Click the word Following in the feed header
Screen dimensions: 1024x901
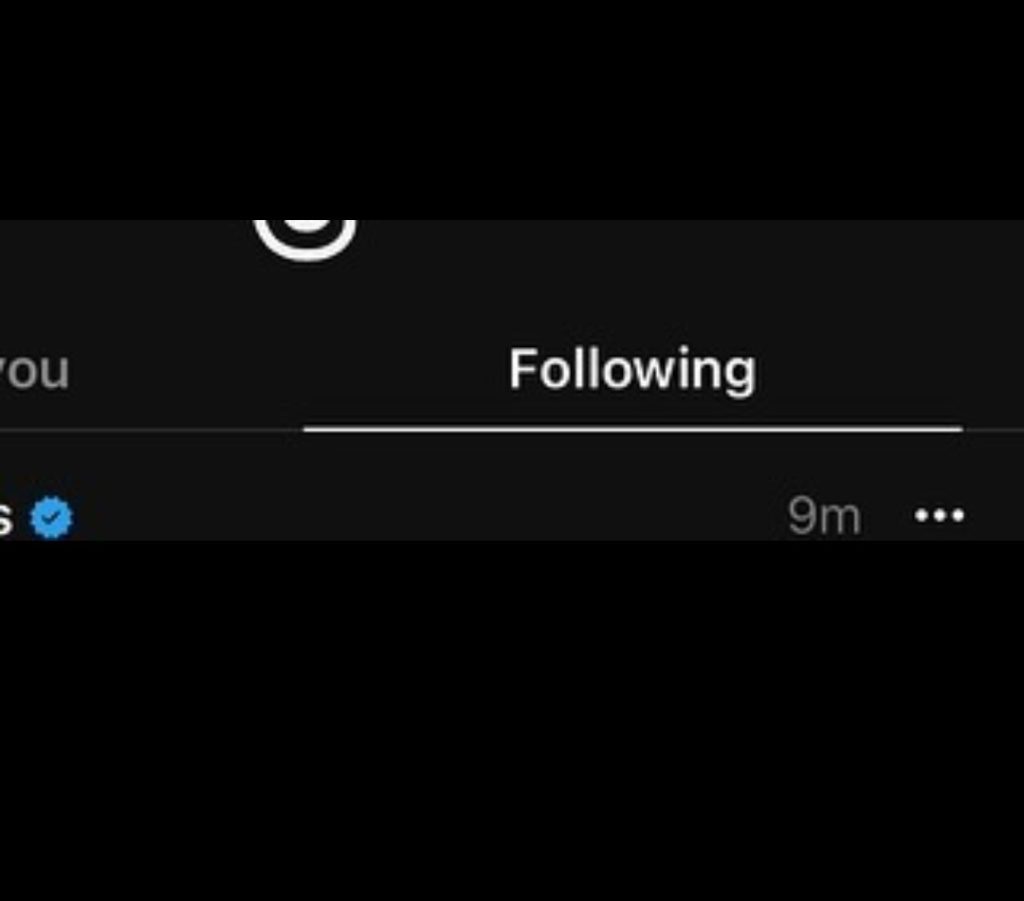[x=632, y=370]
